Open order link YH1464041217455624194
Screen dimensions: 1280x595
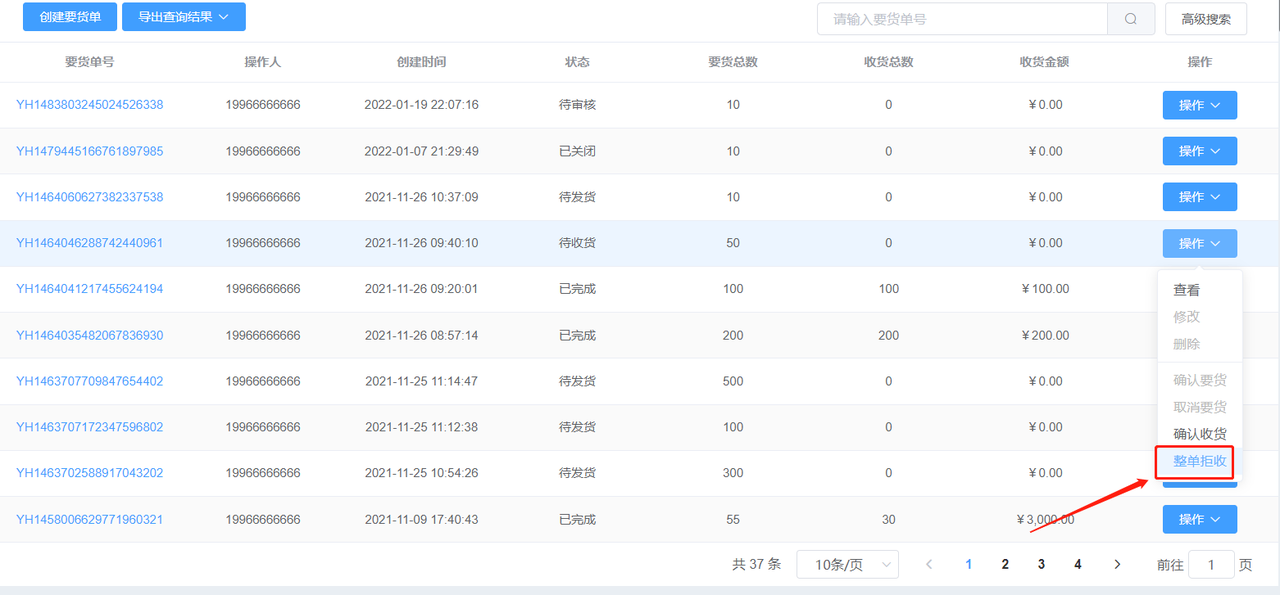coord(90,289)
